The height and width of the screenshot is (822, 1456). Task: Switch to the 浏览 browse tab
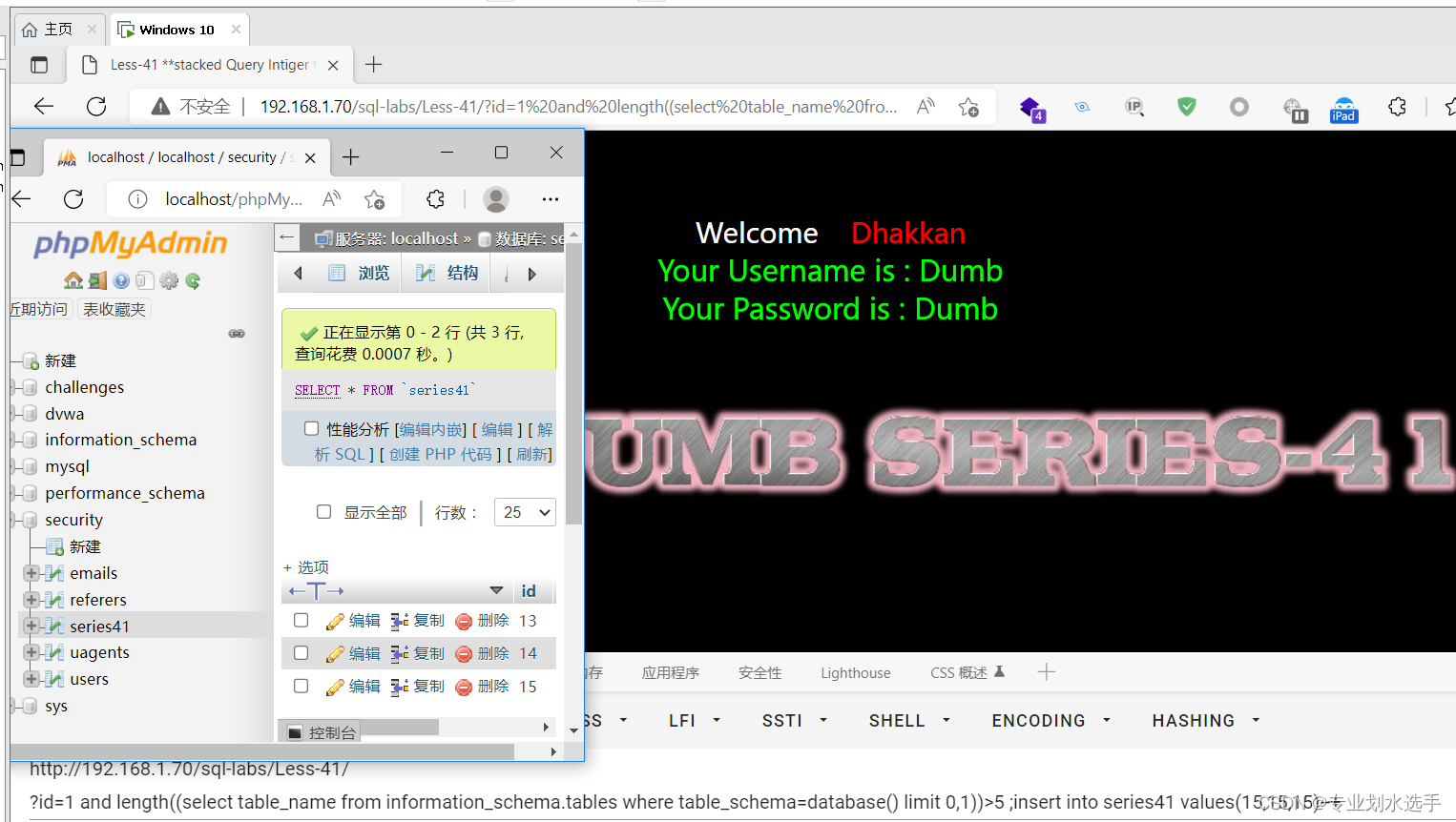point(360,274)
